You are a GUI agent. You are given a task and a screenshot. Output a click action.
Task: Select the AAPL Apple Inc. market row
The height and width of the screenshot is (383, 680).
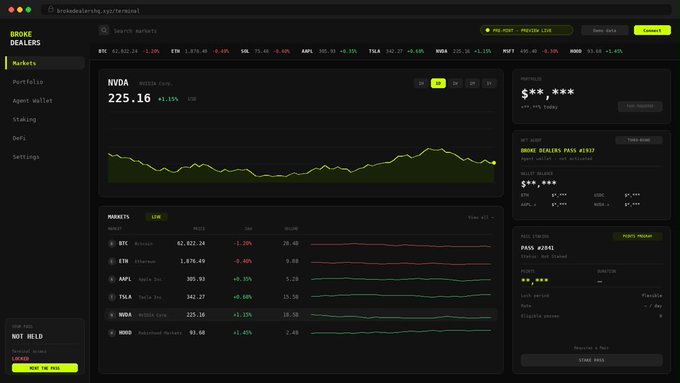point(301,279)
